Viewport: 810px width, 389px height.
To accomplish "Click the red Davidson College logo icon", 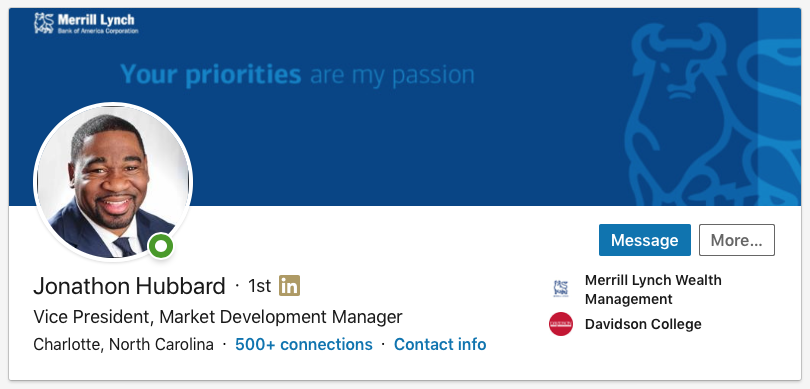I will [x=560, y=324].
